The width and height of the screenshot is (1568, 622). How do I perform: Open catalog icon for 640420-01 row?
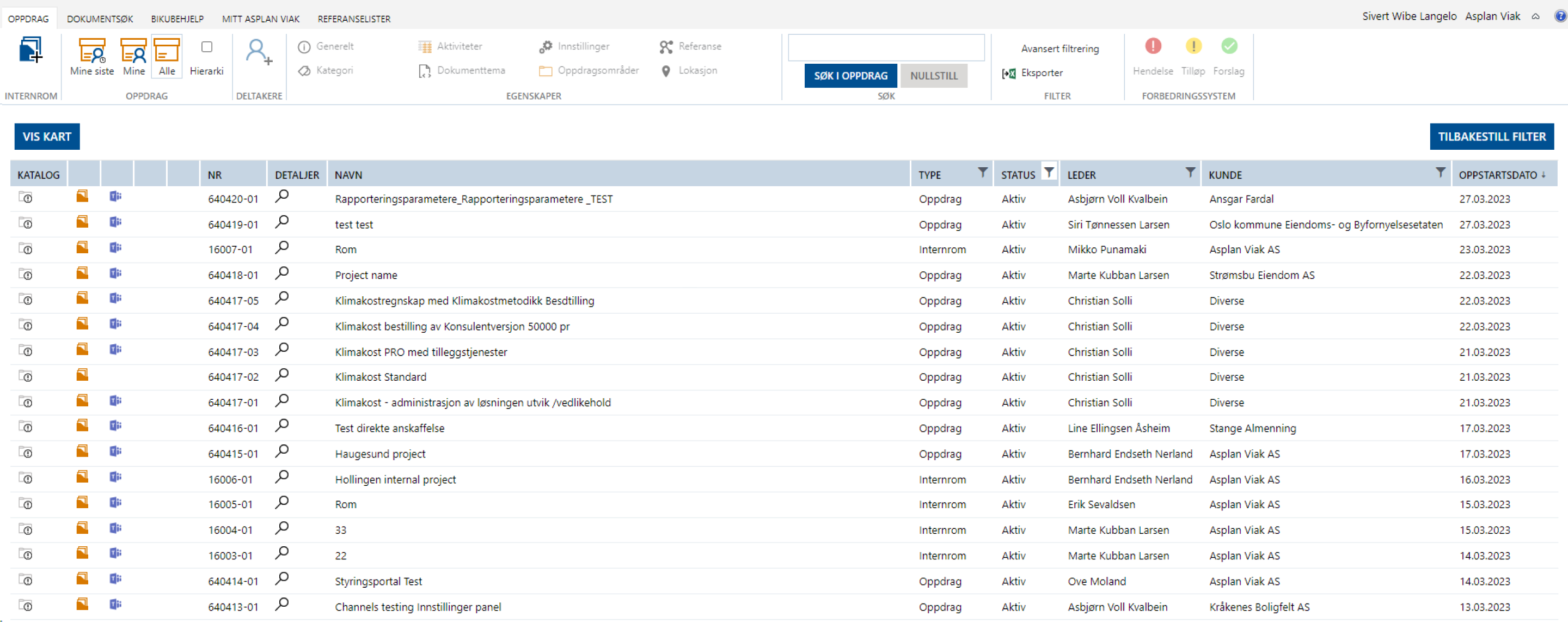click(x=26, y=197)
